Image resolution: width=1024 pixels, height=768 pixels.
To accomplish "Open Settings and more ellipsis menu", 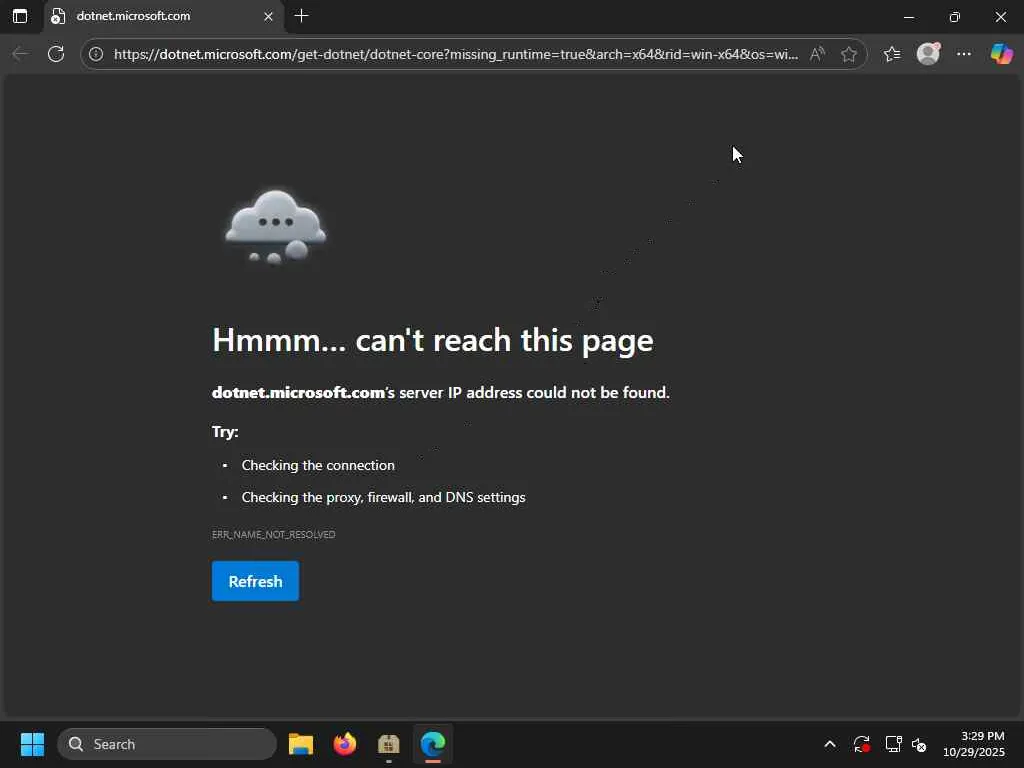I will [x=964, y=54].
